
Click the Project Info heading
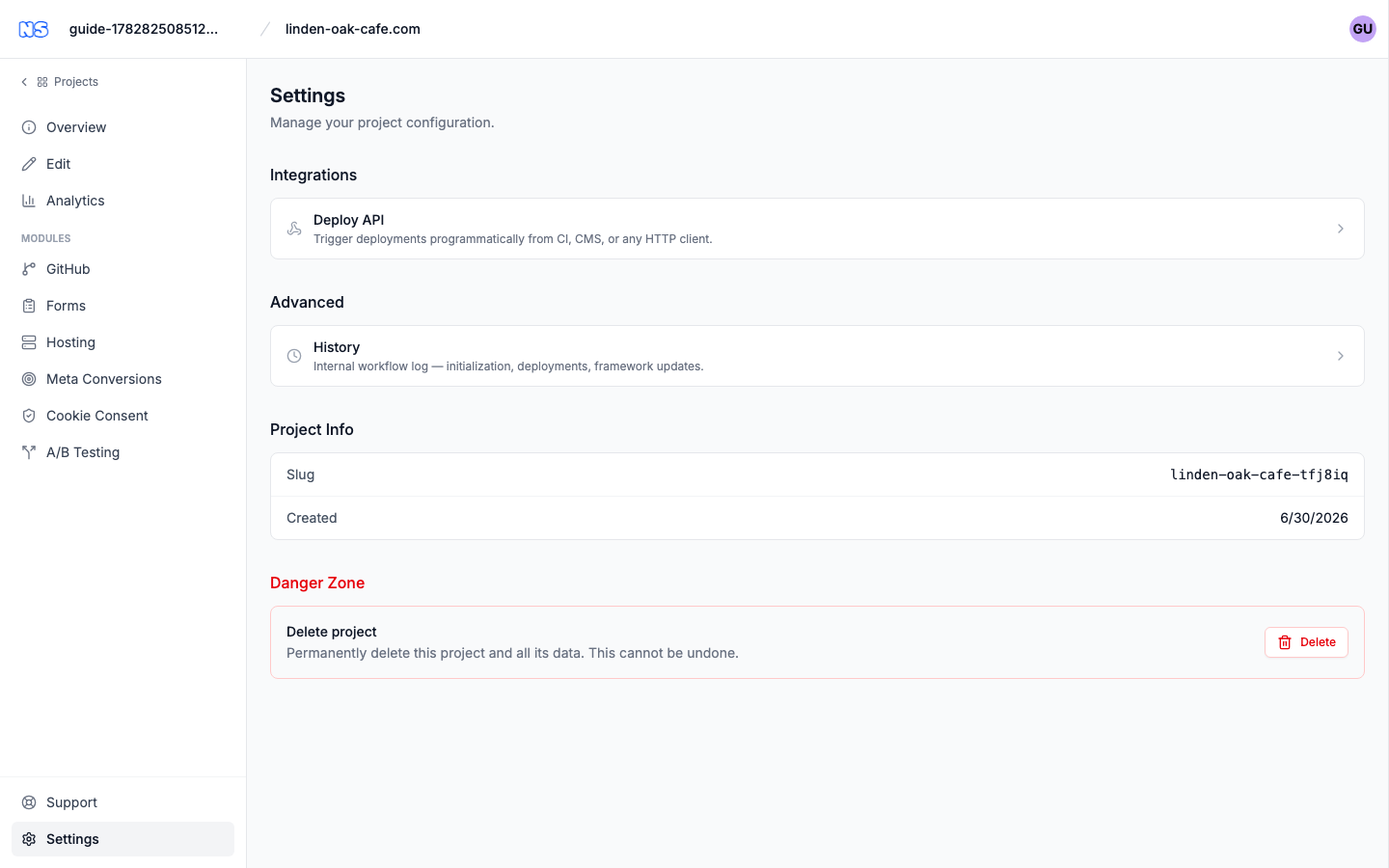point(312,429)
